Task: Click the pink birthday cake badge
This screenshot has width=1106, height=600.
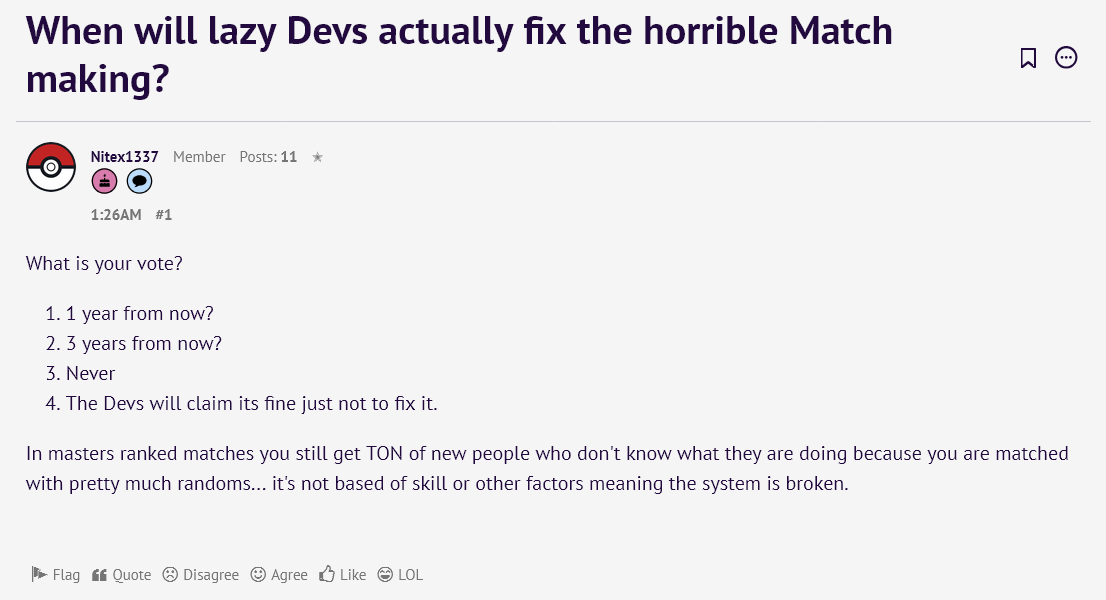Action: [x=105, y=181]
